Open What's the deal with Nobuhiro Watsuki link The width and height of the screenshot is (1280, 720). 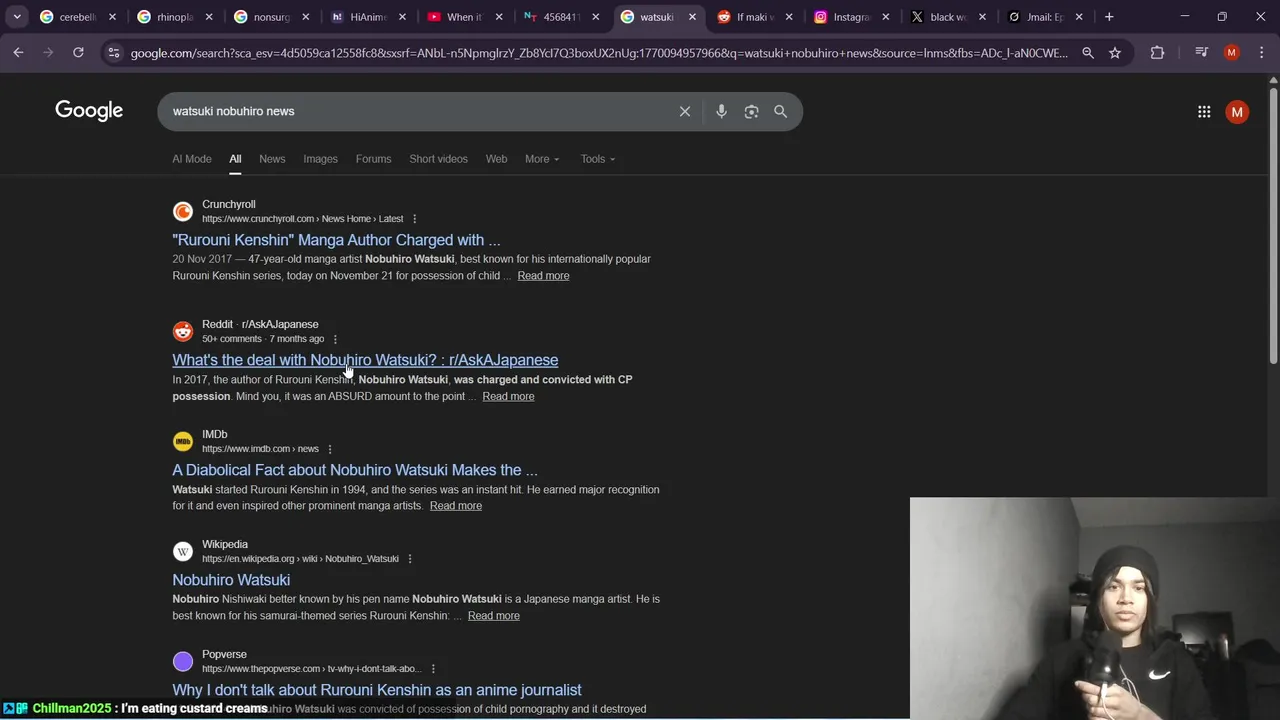click(365, 360)
